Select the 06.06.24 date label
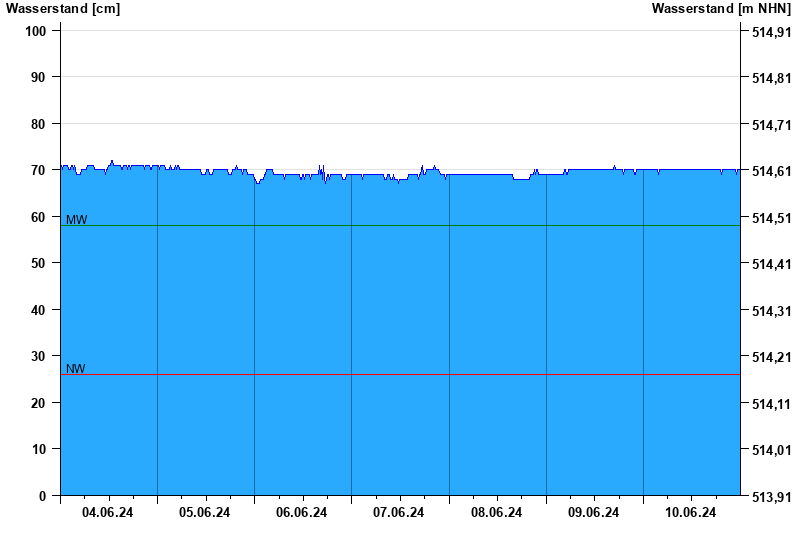800x550 pixels. point(301,512)
